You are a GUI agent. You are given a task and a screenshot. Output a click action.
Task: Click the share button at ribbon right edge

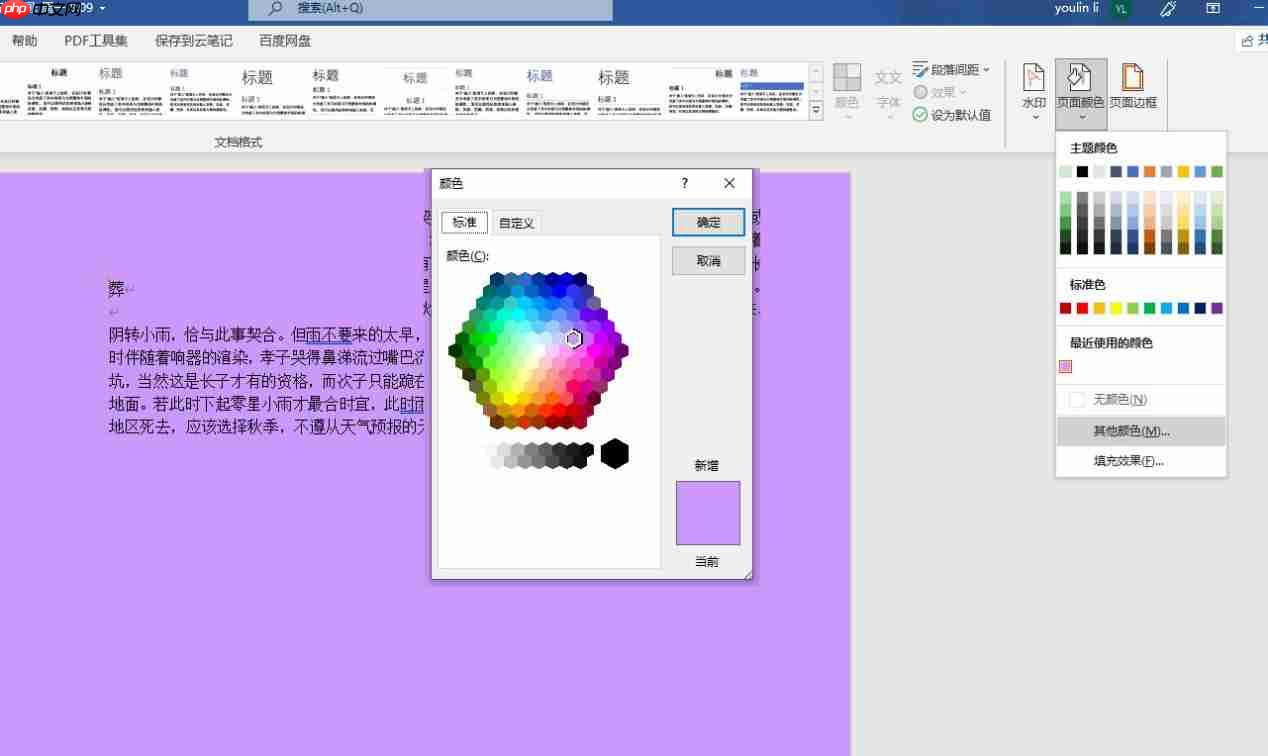(x=1252, y=41)
